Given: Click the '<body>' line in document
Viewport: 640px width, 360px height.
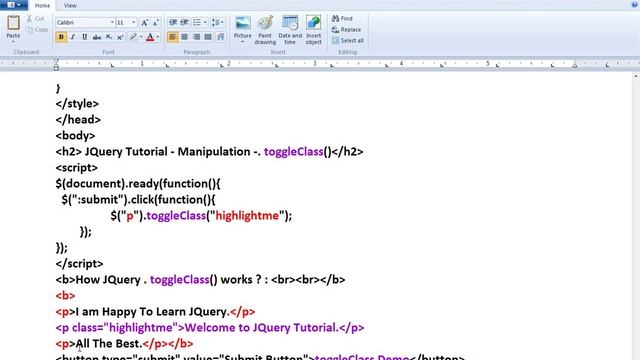Looking at the screenshot, I should click(x=76, y=136).
